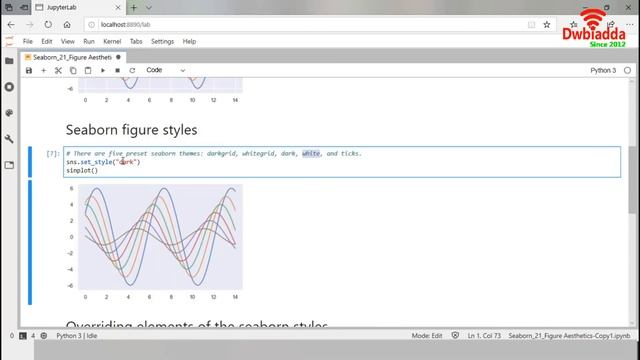Viewport: 640px width, 360px height.
Task: Open the Edit menu
Action: 47,41
